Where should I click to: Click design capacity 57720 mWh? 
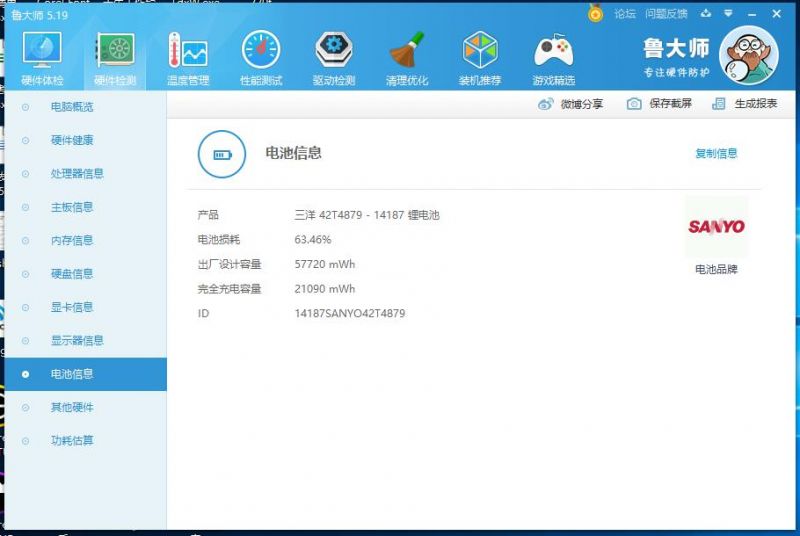324,264
